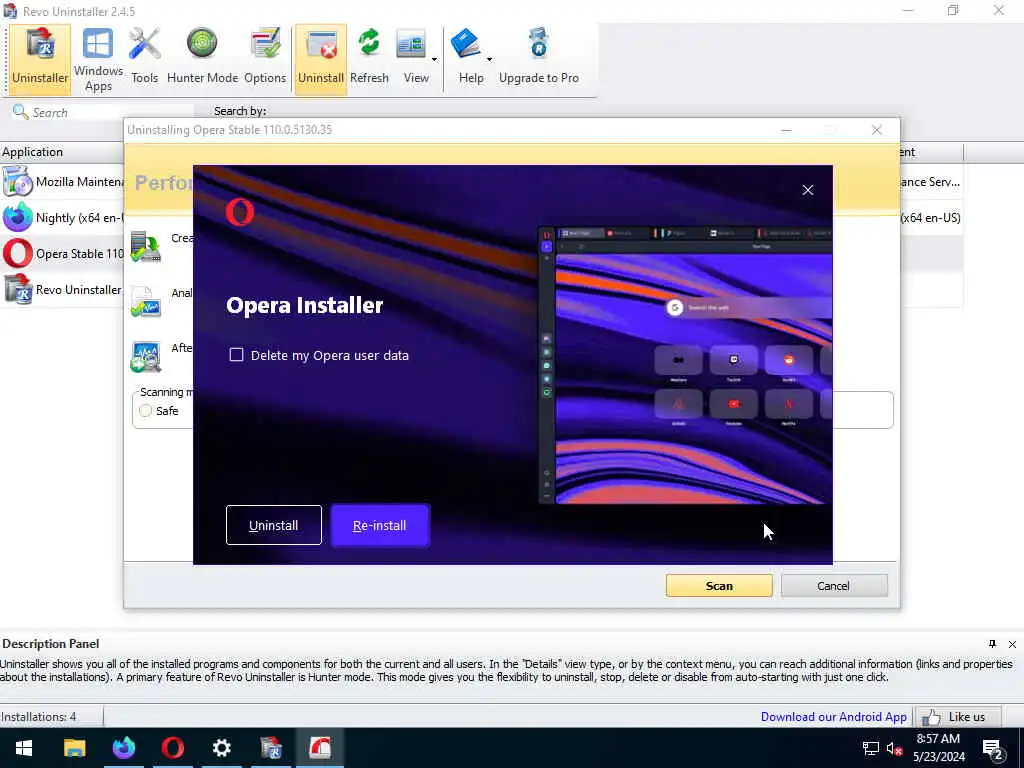The image size is (1024, 768).
Task: Click Upgrade to Pro icon
Action: point(539,57)
